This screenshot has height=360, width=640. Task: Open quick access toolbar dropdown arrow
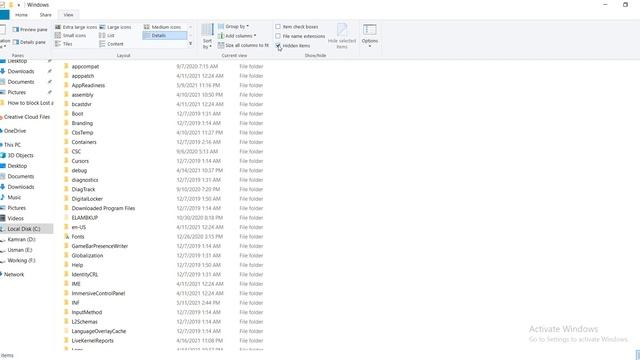click(x=19, y=5)
